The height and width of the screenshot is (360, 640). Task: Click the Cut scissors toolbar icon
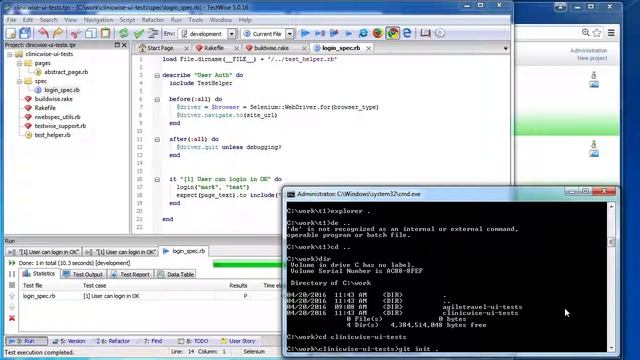76,33
